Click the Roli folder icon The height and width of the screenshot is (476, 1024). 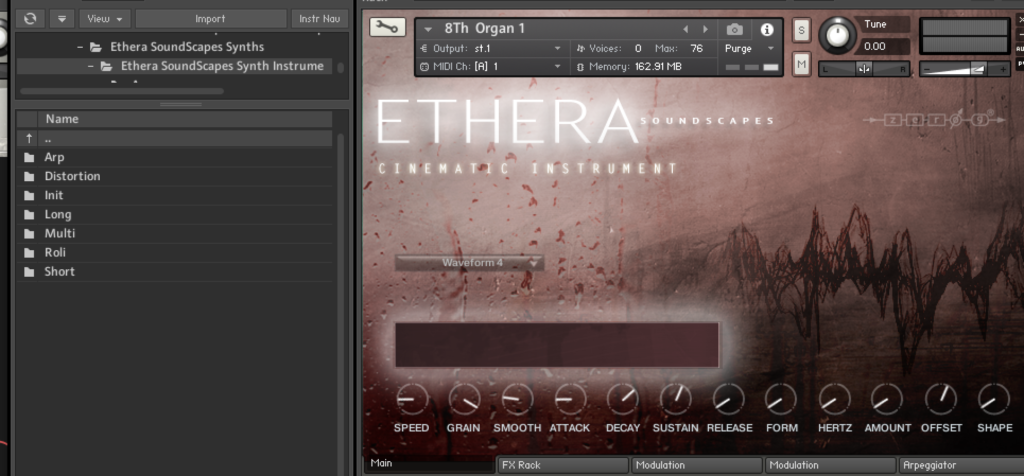(x=29, y=253)
